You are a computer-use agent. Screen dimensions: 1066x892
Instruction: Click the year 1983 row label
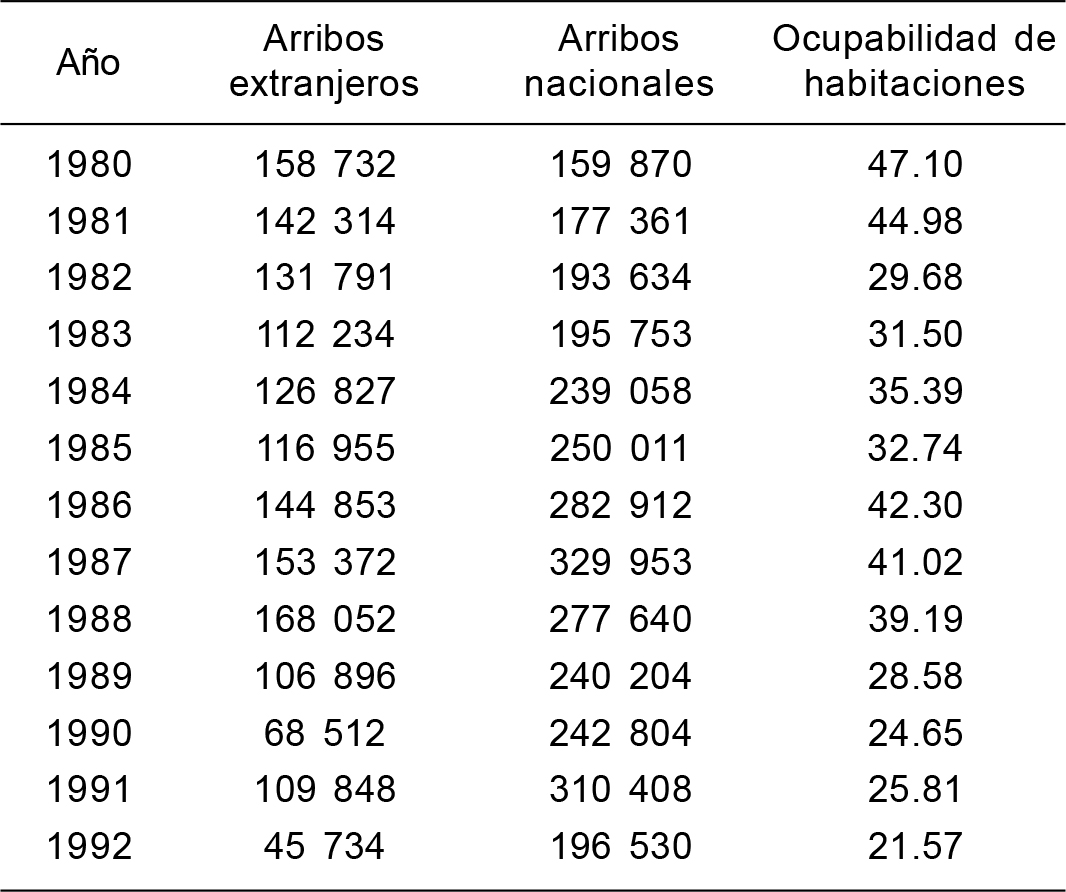(x=89, y=335)
